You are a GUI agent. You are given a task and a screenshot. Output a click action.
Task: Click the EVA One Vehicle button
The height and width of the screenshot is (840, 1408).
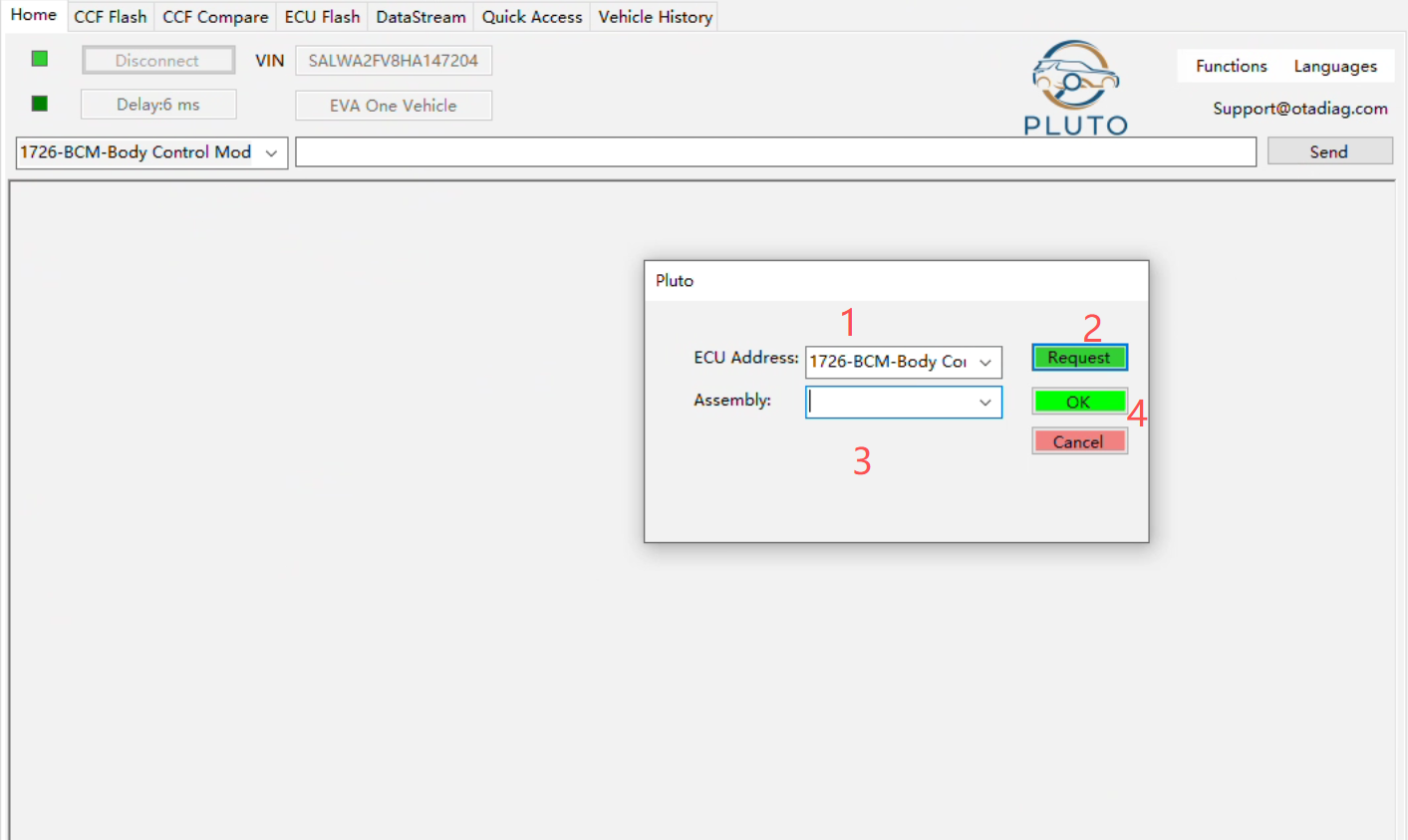394,106
